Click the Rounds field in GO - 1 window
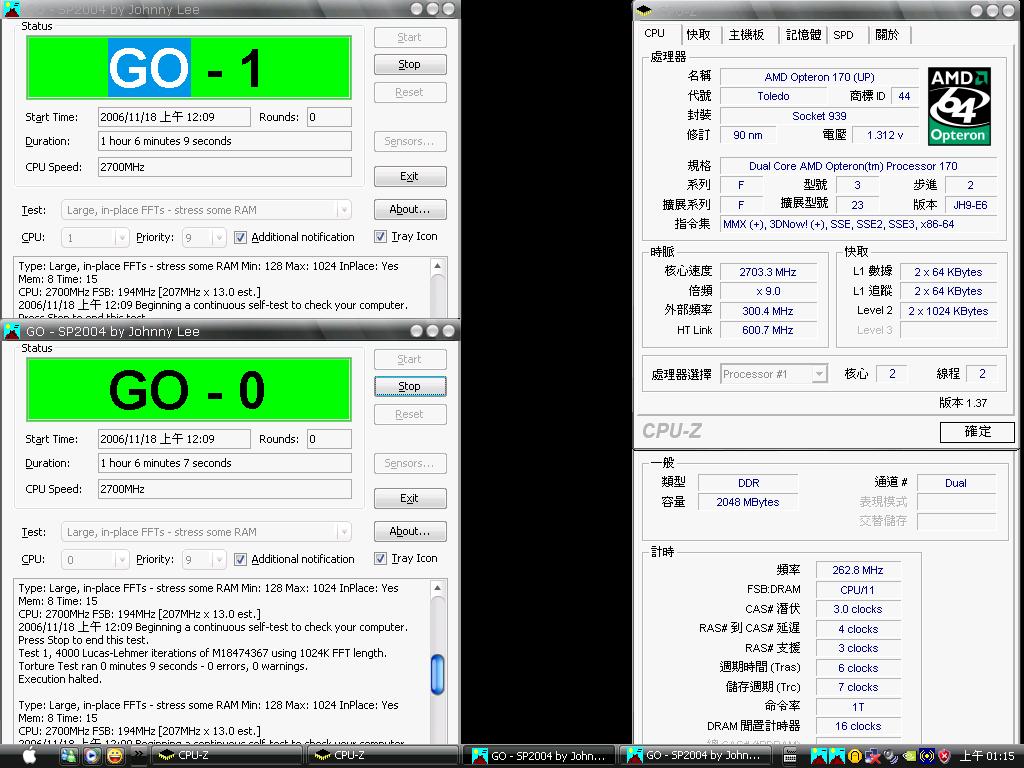This screenshot has width=1024, height=768. pyautogui.click(x=329, y=117)
